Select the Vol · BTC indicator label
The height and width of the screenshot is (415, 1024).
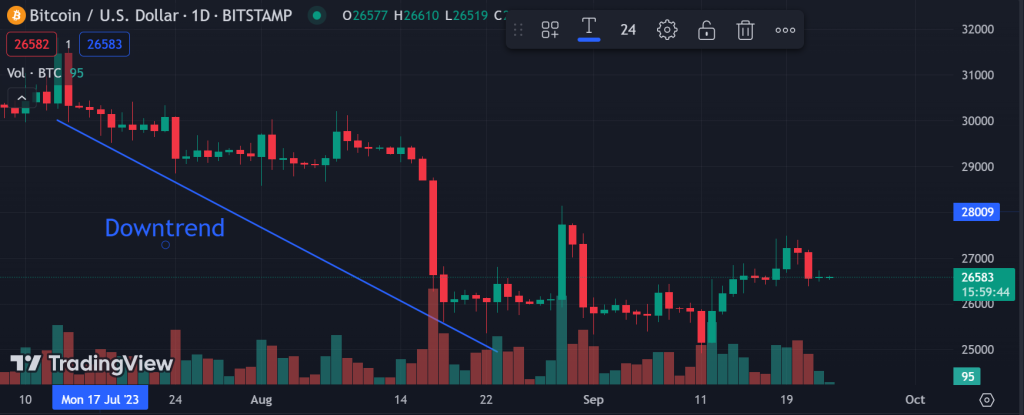pos(34,73)
